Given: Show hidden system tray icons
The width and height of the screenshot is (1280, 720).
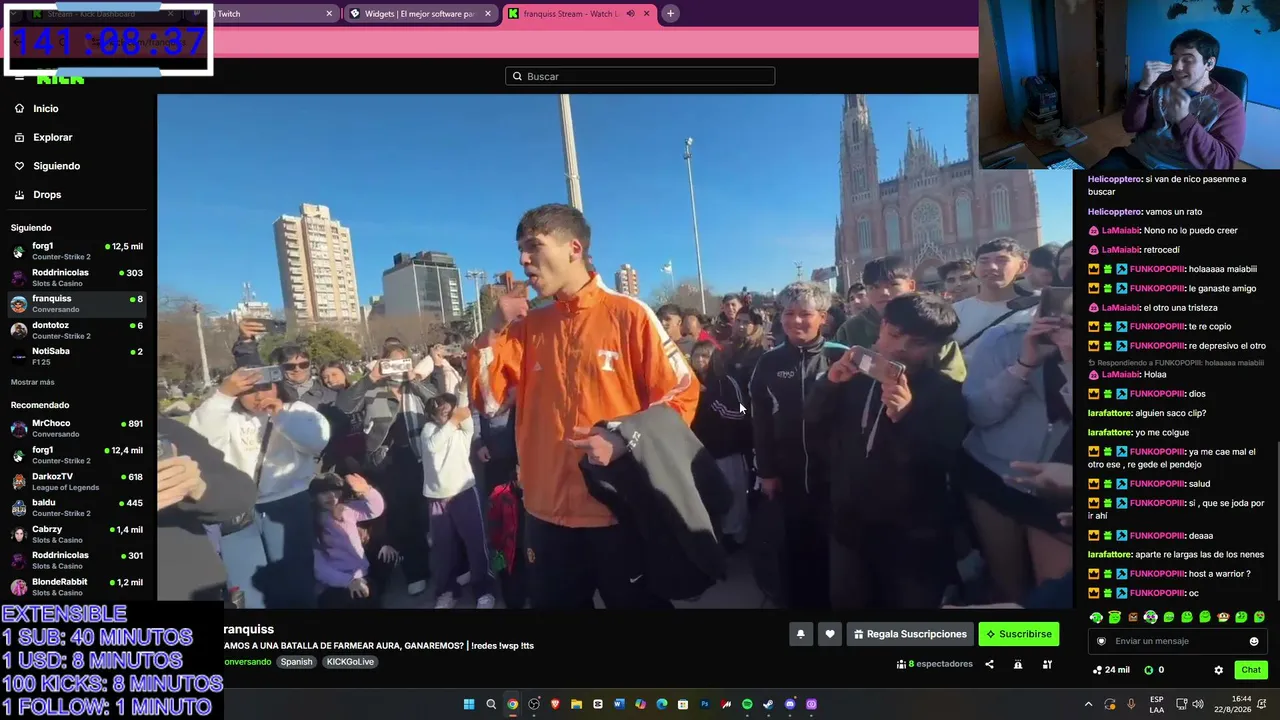Looking at the screenshot, I should [1089, 704].
